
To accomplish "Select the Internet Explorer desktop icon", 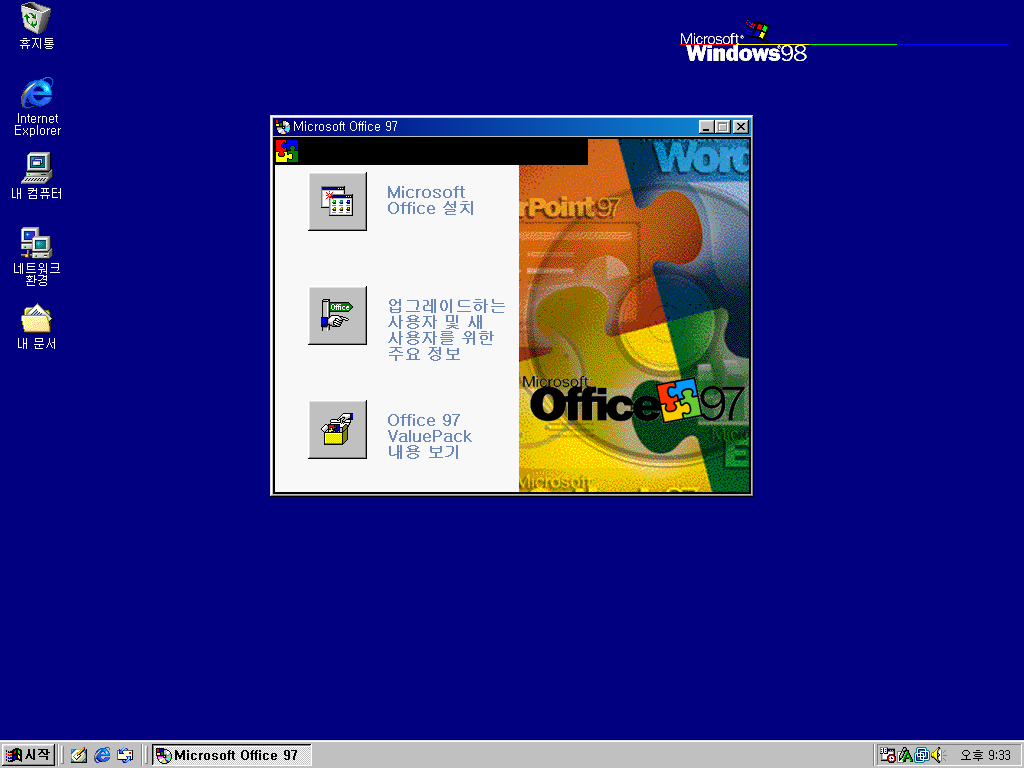I will 37,107.
